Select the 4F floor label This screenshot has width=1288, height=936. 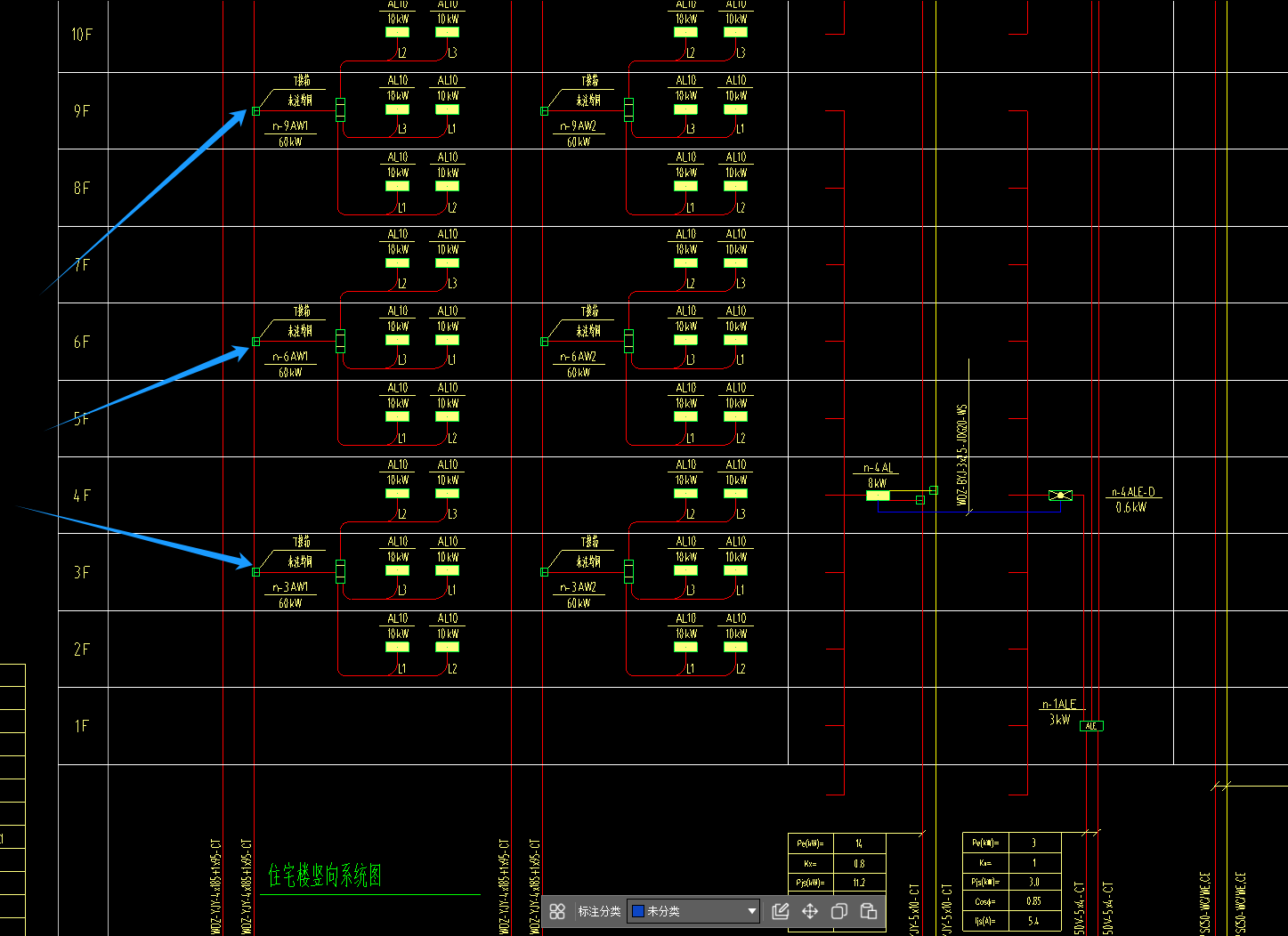(x=82, y=496)
